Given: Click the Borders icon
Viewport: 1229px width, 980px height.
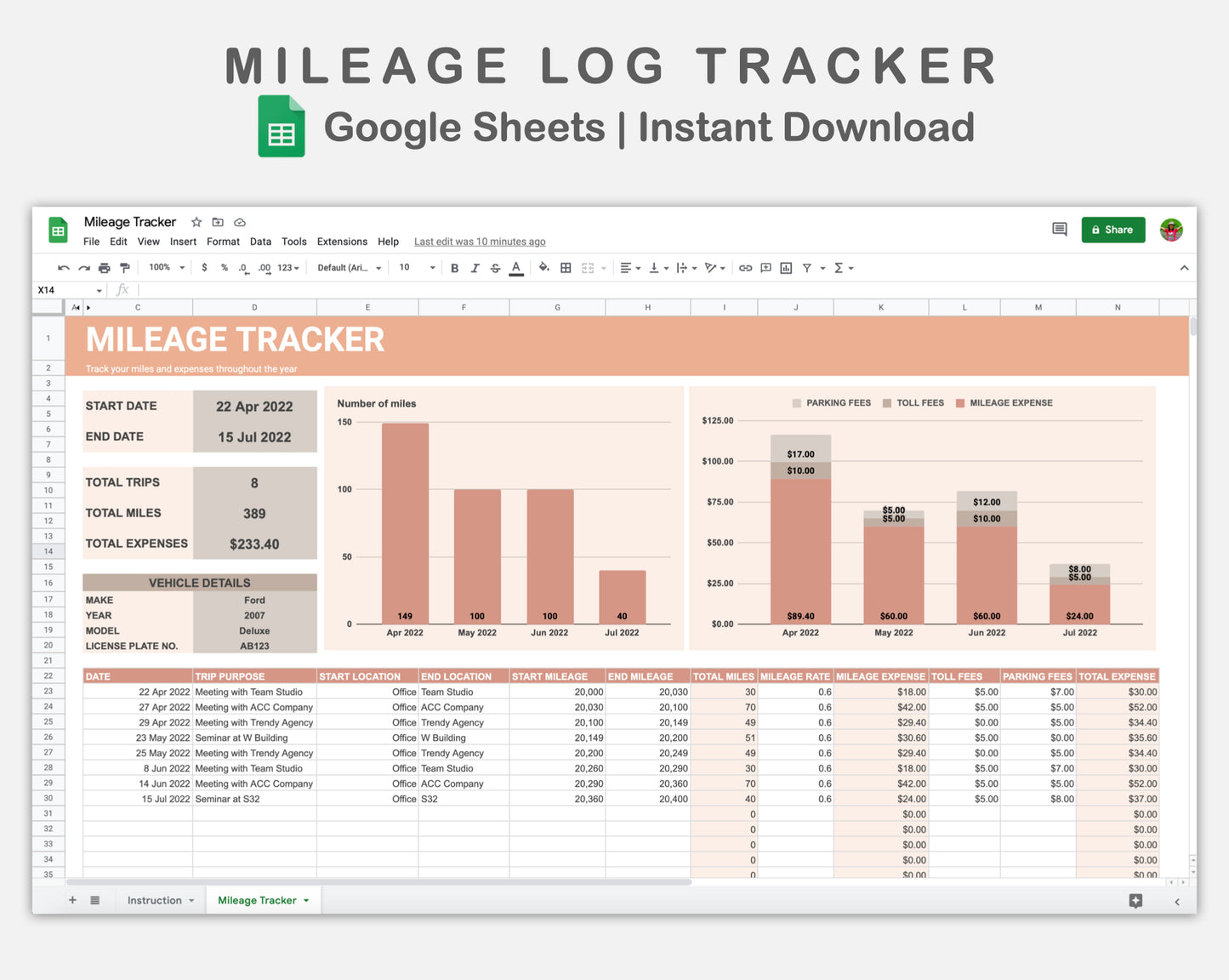Looking at the screenshot, I should 565,267.
